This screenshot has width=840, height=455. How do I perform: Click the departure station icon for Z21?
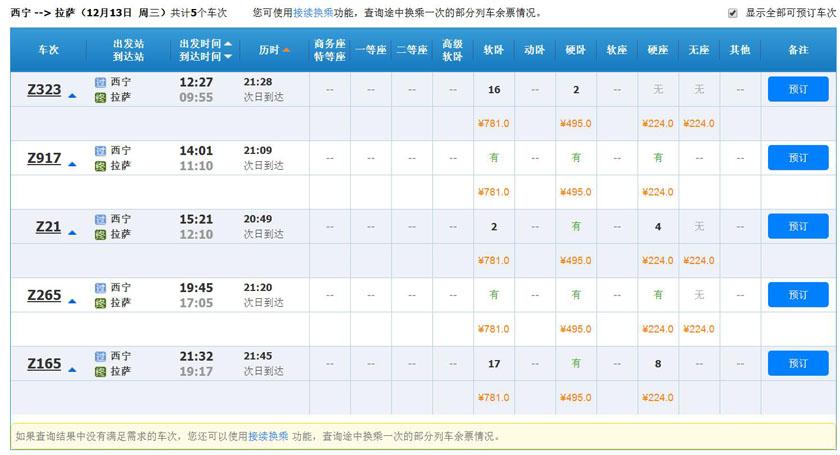100,219
